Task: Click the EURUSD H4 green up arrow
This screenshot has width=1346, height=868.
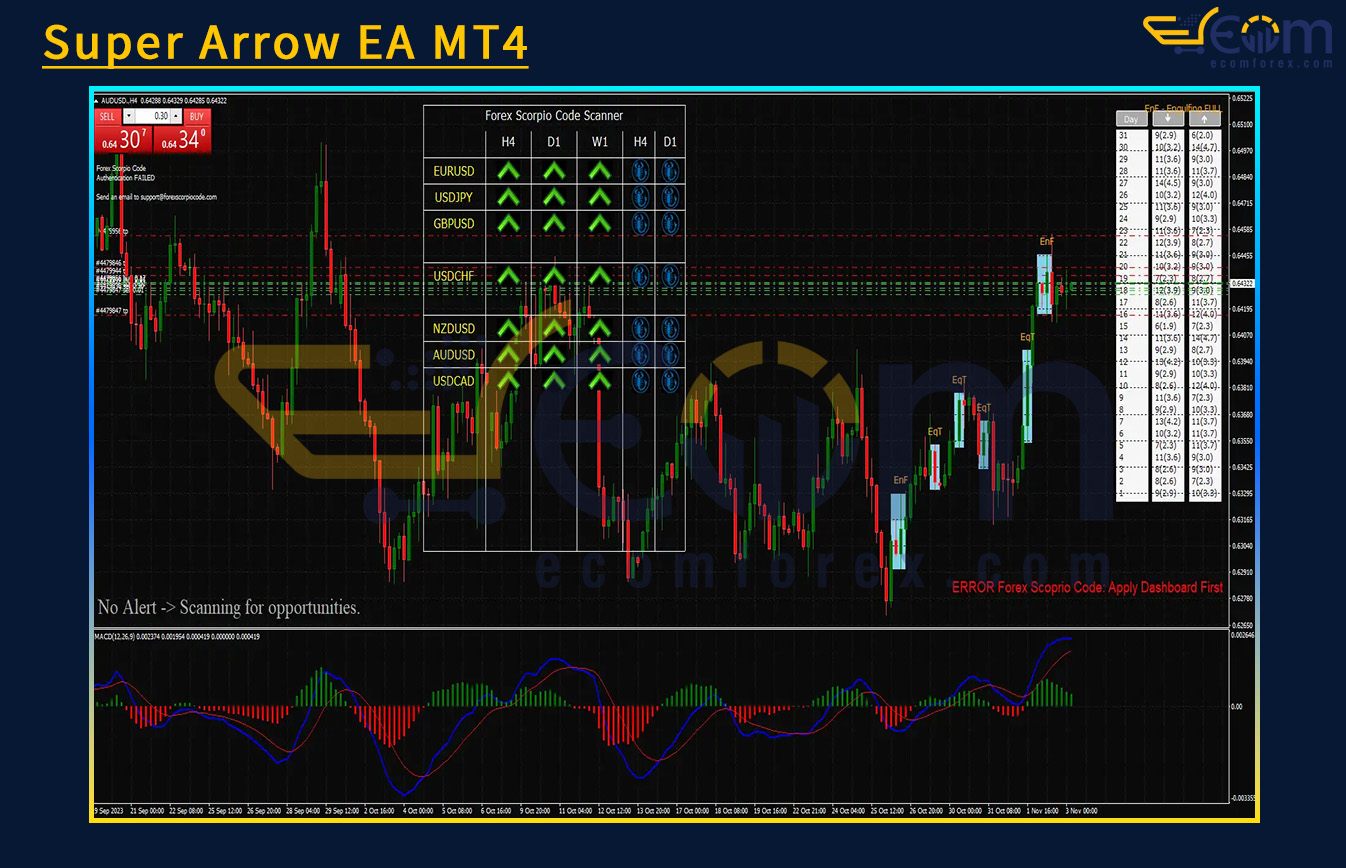Action: [509, 171]
